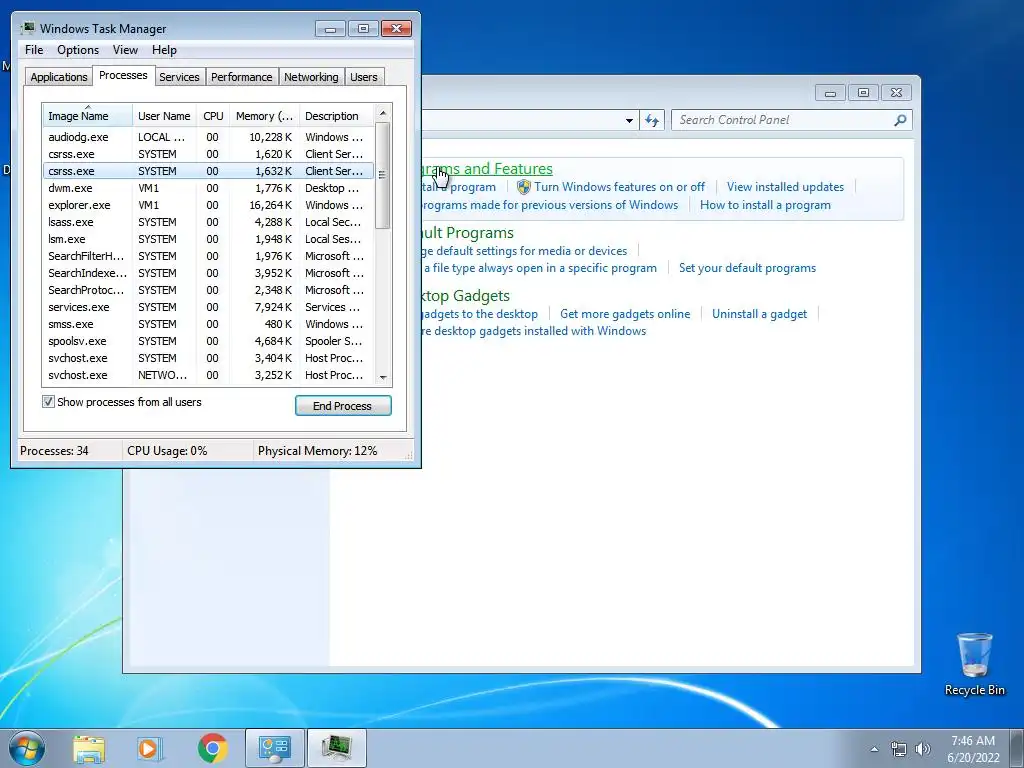1024x768 pixels.
Task: Close the Control Panel window
Action: tap(896, 93)
